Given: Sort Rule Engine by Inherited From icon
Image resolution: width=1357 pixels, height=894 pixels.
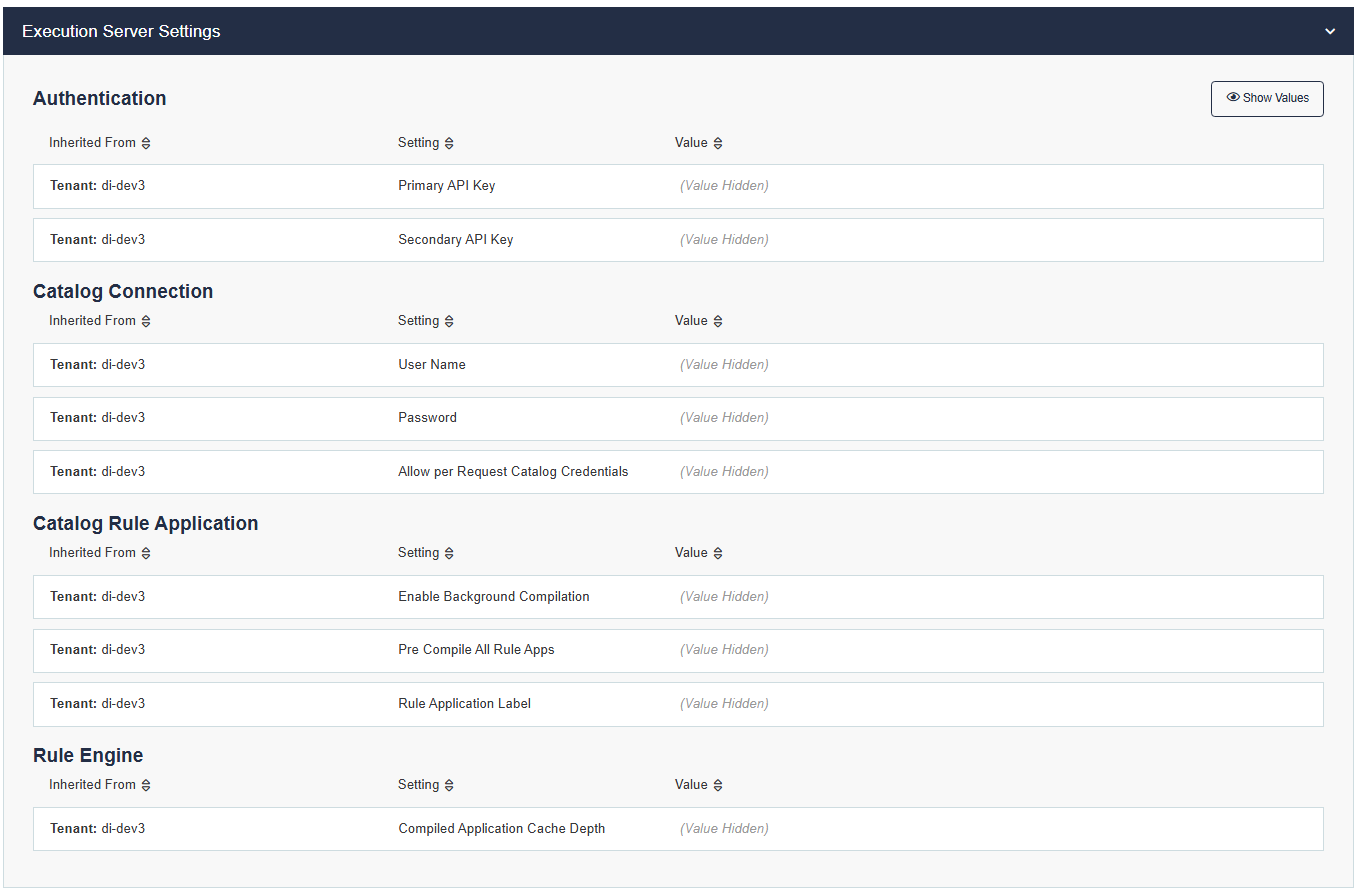Looking at the screenshot, I should click(x=146, y=785).
